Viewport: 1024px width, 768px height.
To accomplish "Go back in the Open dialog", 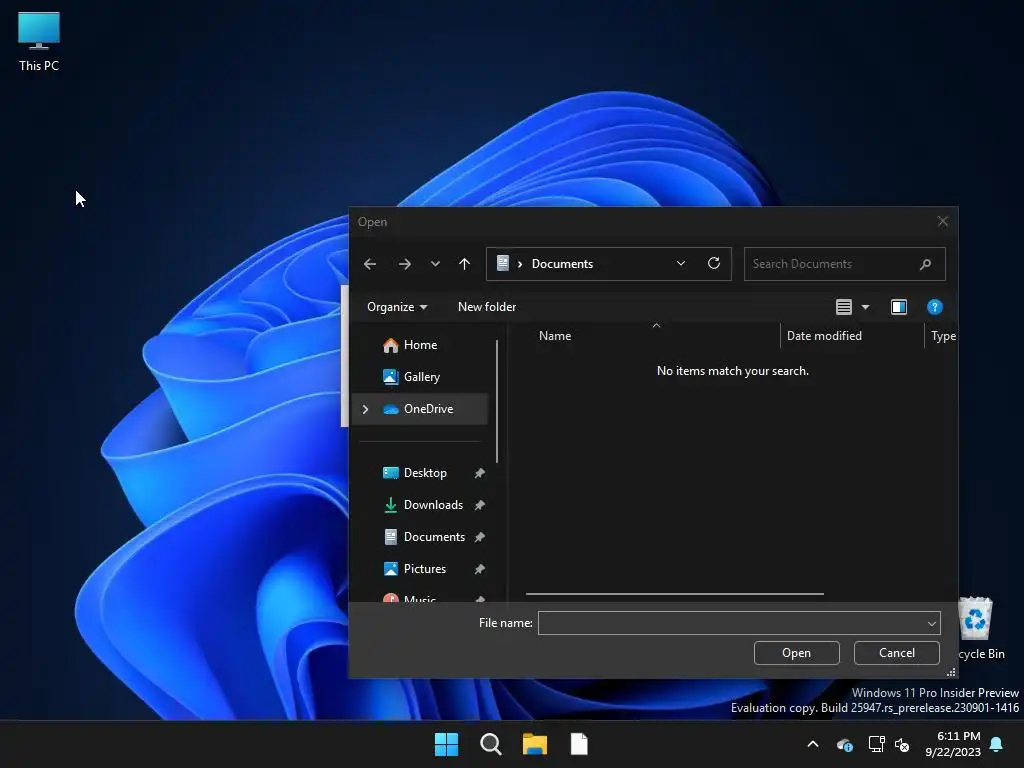I will [x=370, y=264].
